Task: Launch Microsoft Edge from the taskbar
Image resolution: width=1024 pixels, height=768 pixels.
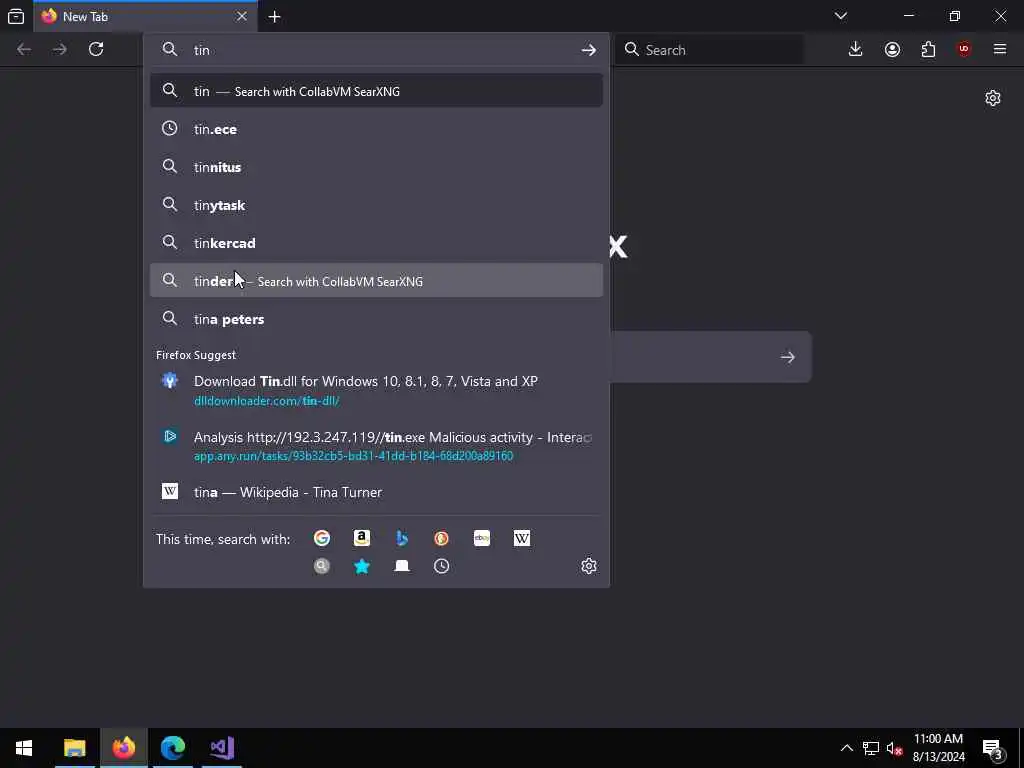Action: pos(172,748)
